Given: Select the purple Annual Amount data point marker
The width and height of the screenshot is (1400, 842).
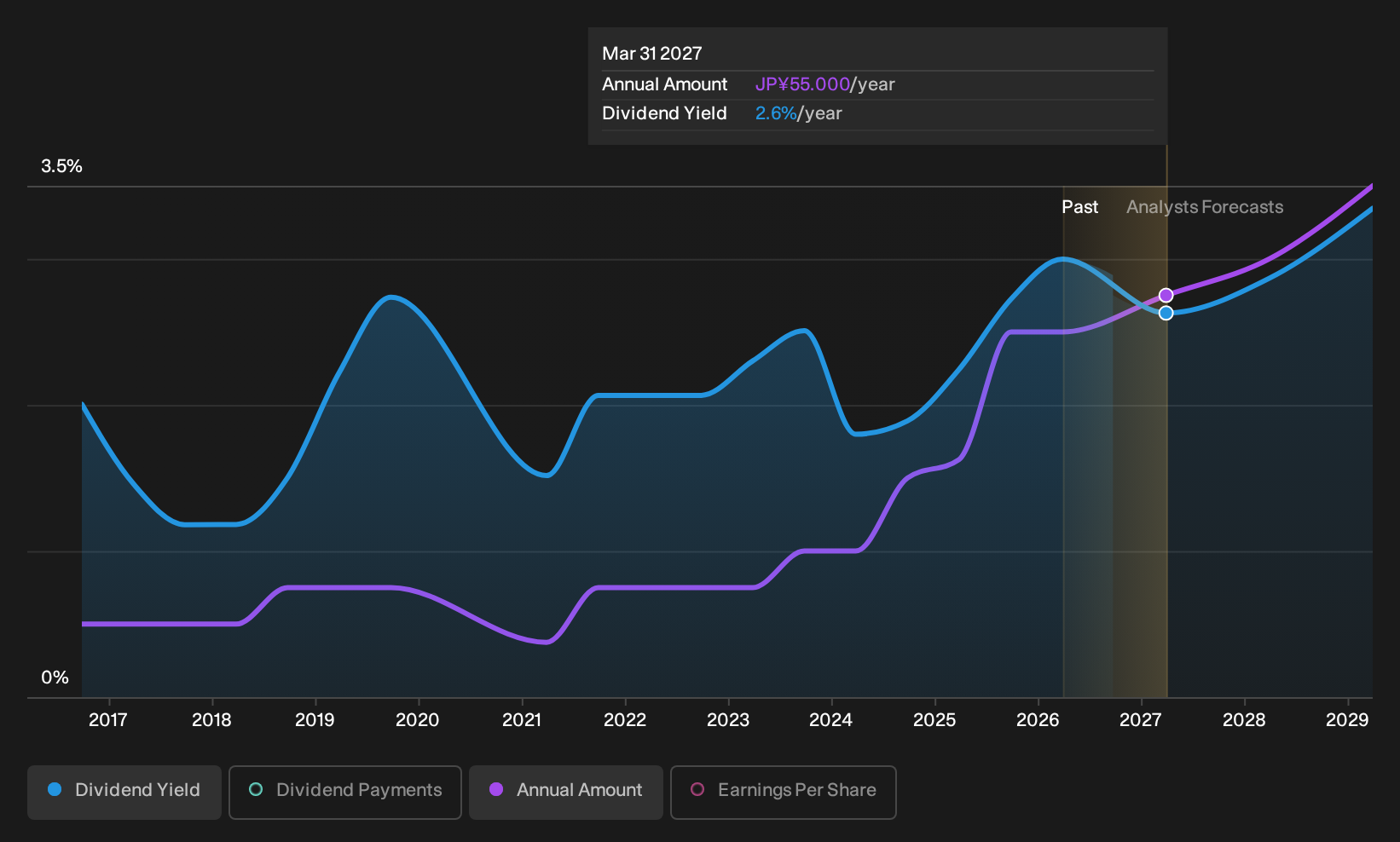Looking at the screenshot, I should [1166, 295].
